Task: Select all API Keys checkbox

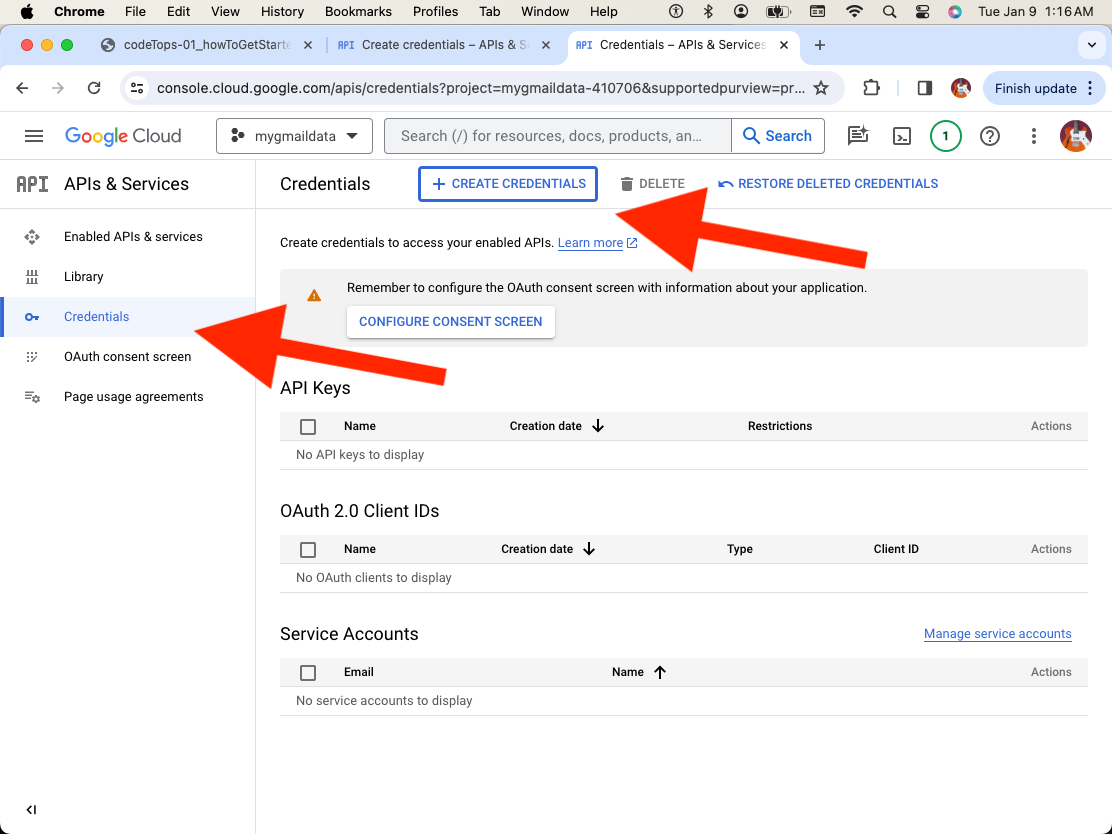Action: [x=308, y=426]
